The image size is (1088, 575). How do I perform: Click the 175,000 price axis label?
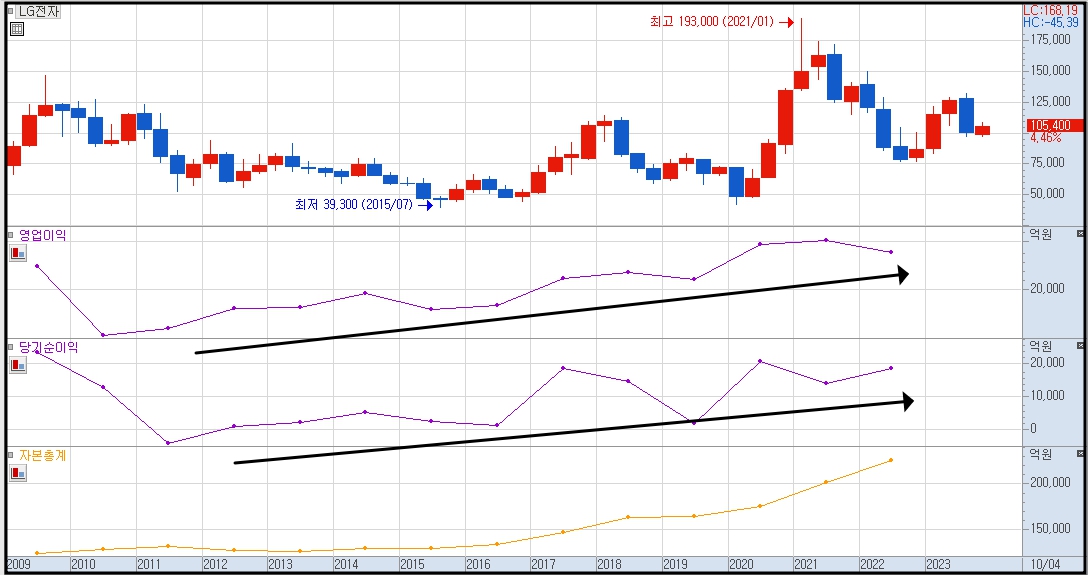click(x=1050, y=40)
